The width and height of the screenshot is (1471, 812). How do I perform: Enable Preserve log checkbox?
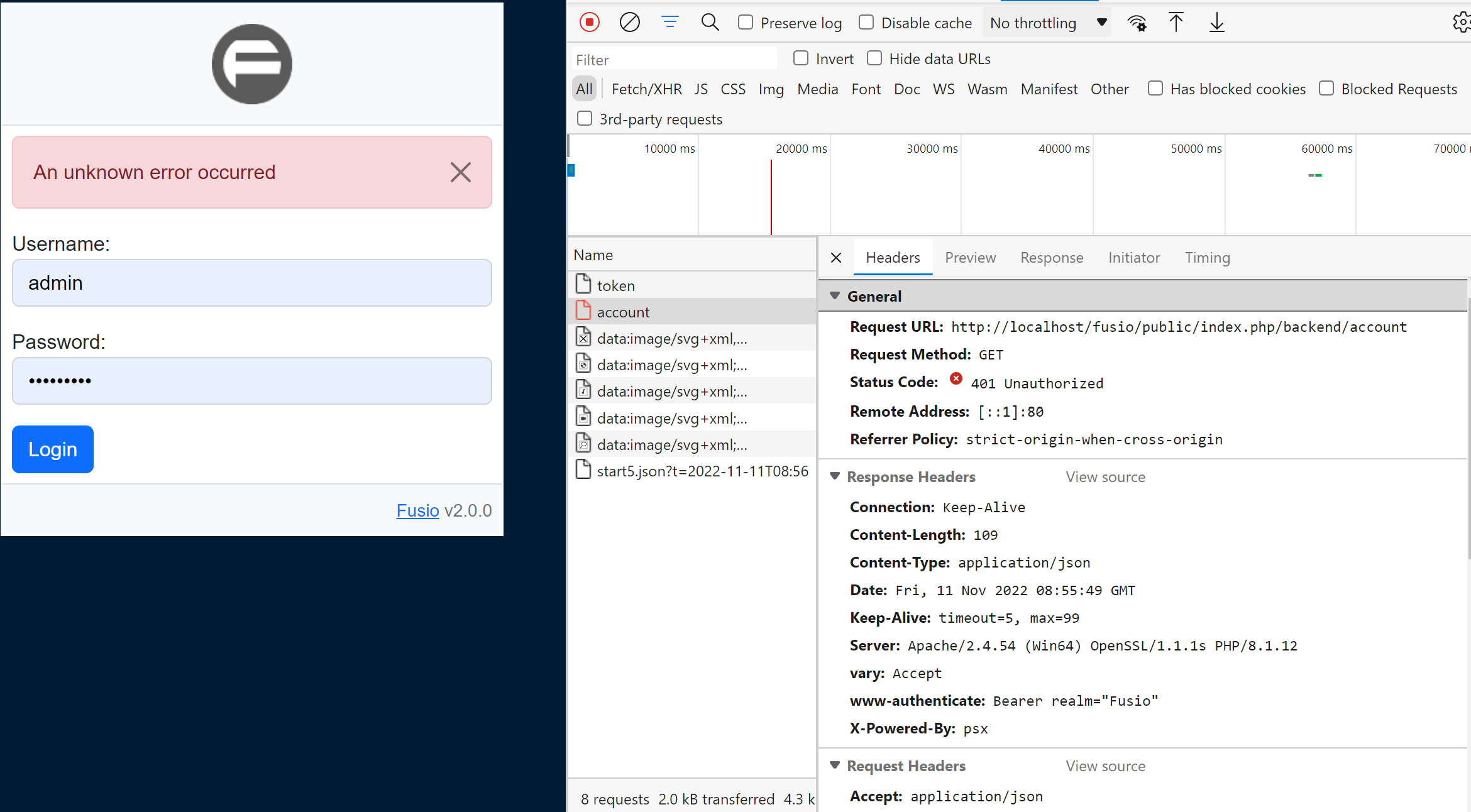(x=746, y=23)
